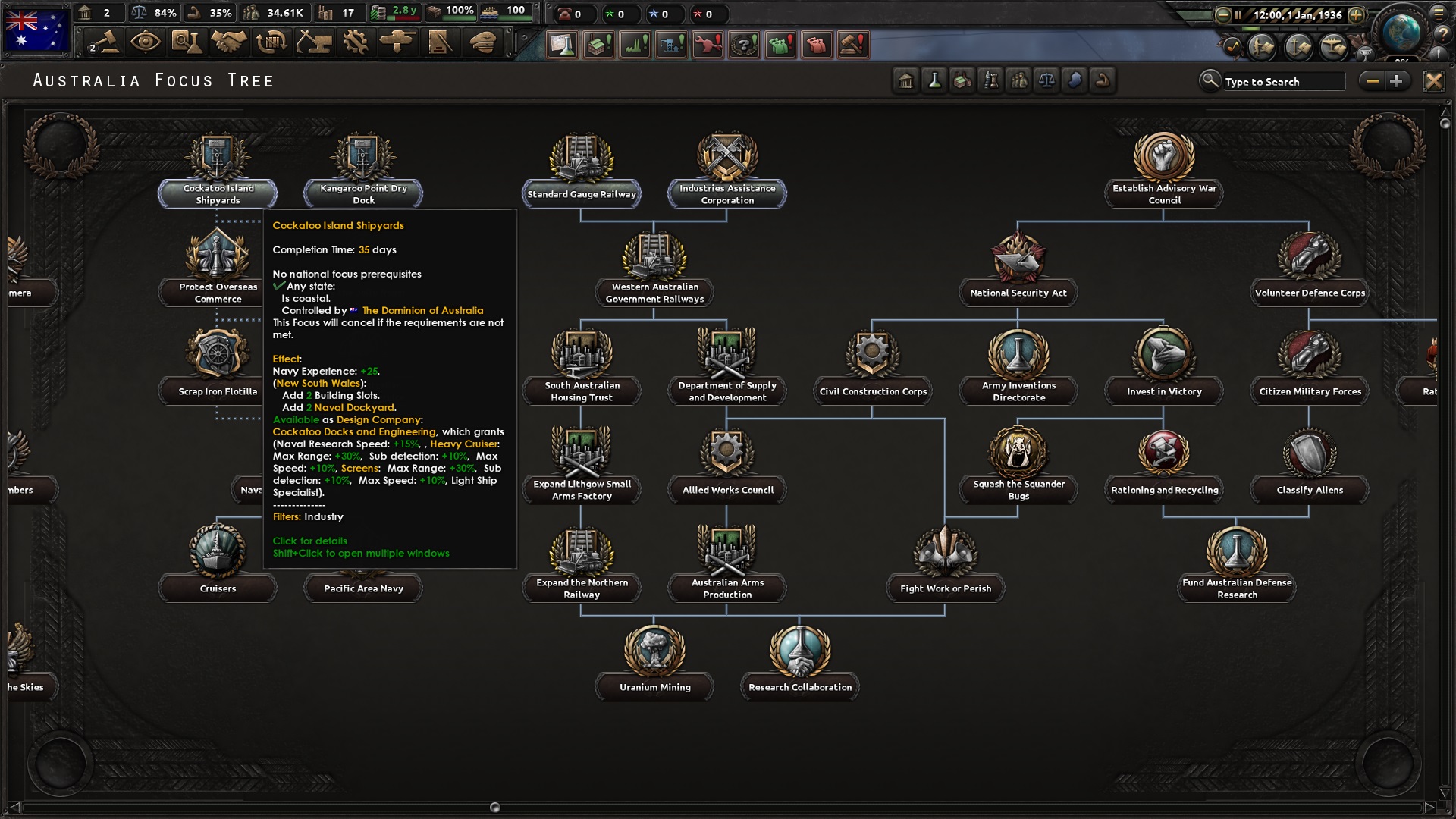
Task: Click the world globe button
Action: point(1401,32)
